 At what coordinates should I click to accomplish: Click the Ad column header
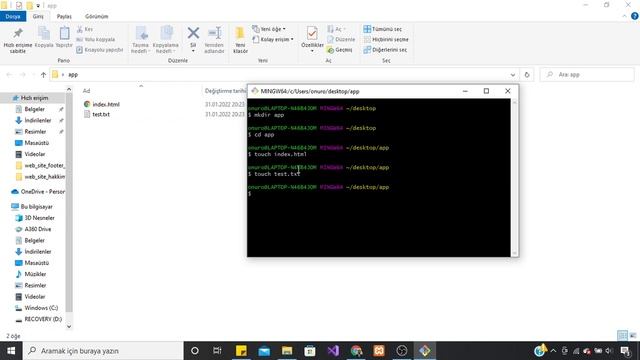[x=86, y=91]
